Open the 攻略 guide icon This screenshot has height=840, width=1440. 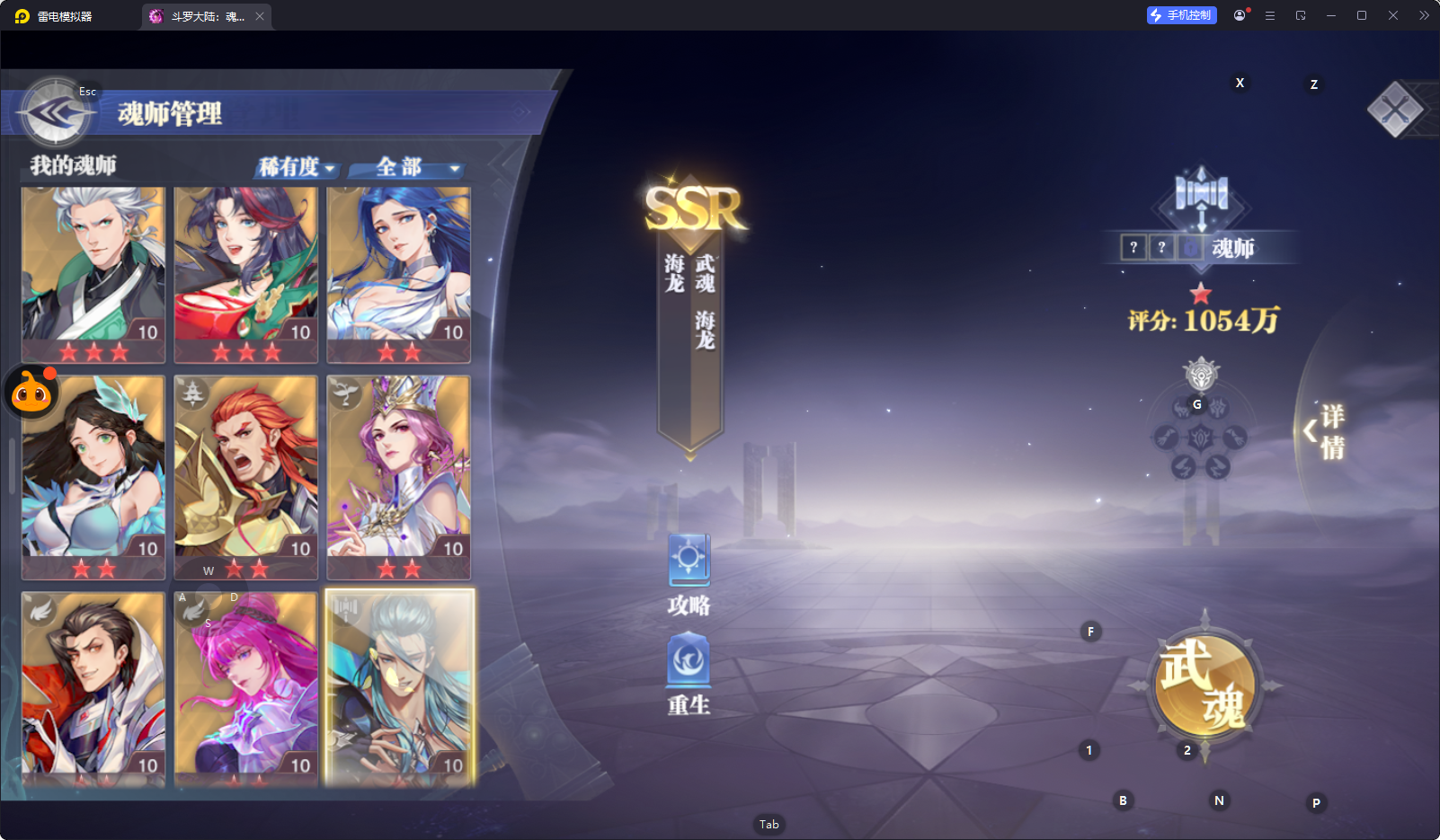689,575
